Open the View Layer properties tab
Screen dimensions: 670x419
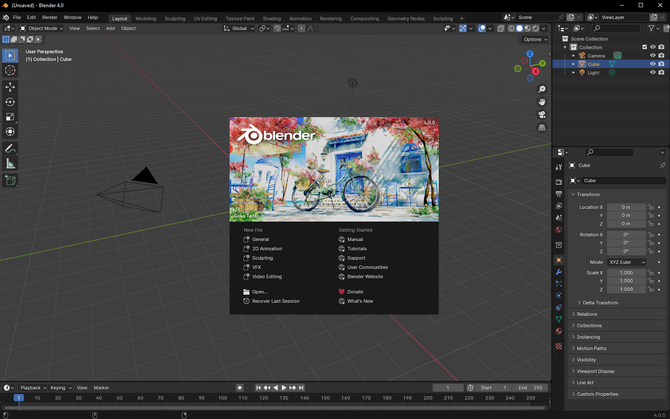pyautogui.click(x=558, y=206)
